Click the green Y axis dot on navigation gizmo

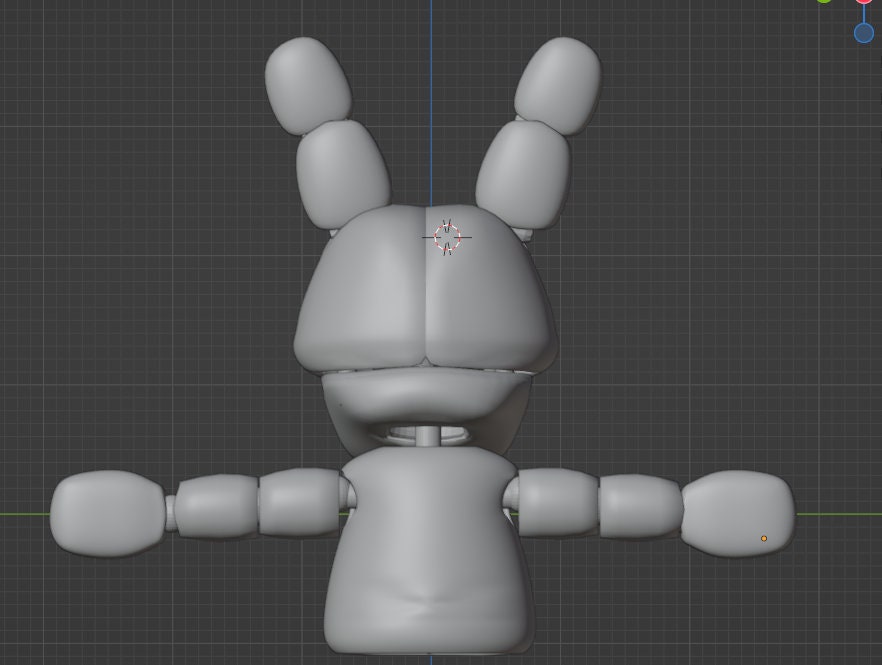tap(824, 2)
